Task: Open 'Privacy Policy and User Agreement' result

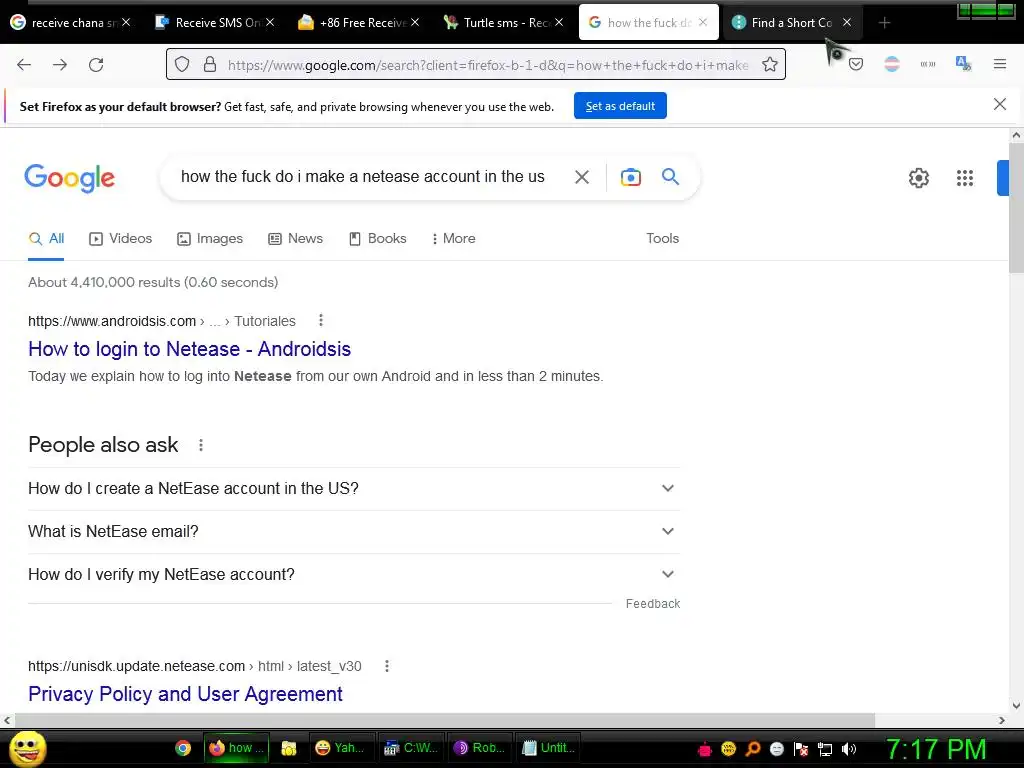Action: [185, 694]
